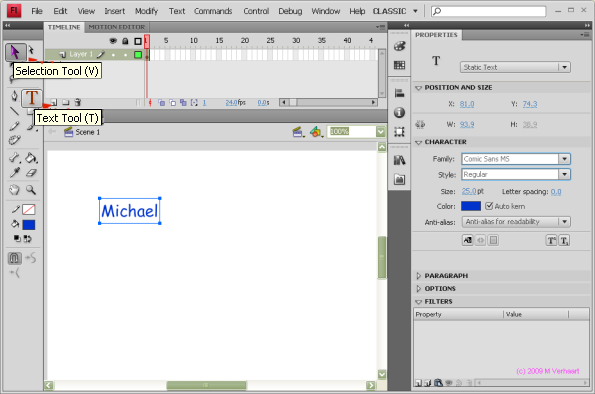The height and width of the screenshot is (394, 595).
Task: Select the Paint Bucket tool
Action: coord(31,158)
